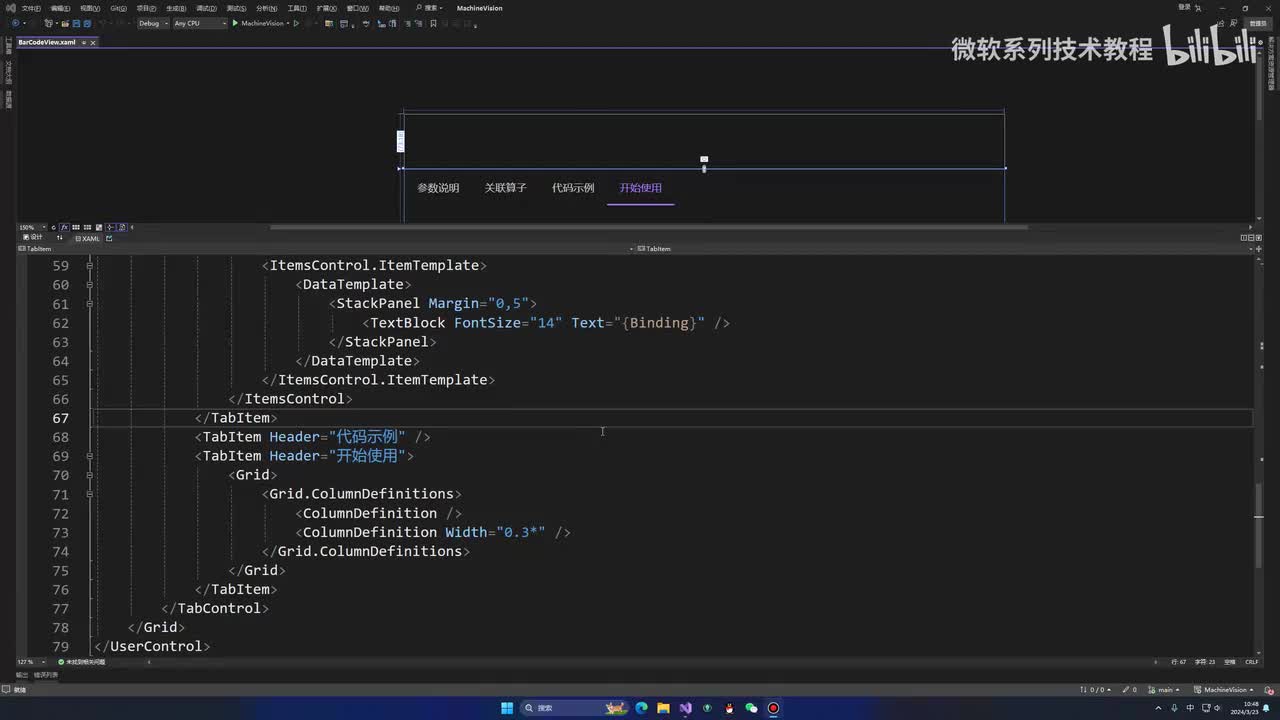Collapse Grid.ColumnDefinitions node on line 71
This screenshot has width=1280, height=720.
click(x=90, y=494)
